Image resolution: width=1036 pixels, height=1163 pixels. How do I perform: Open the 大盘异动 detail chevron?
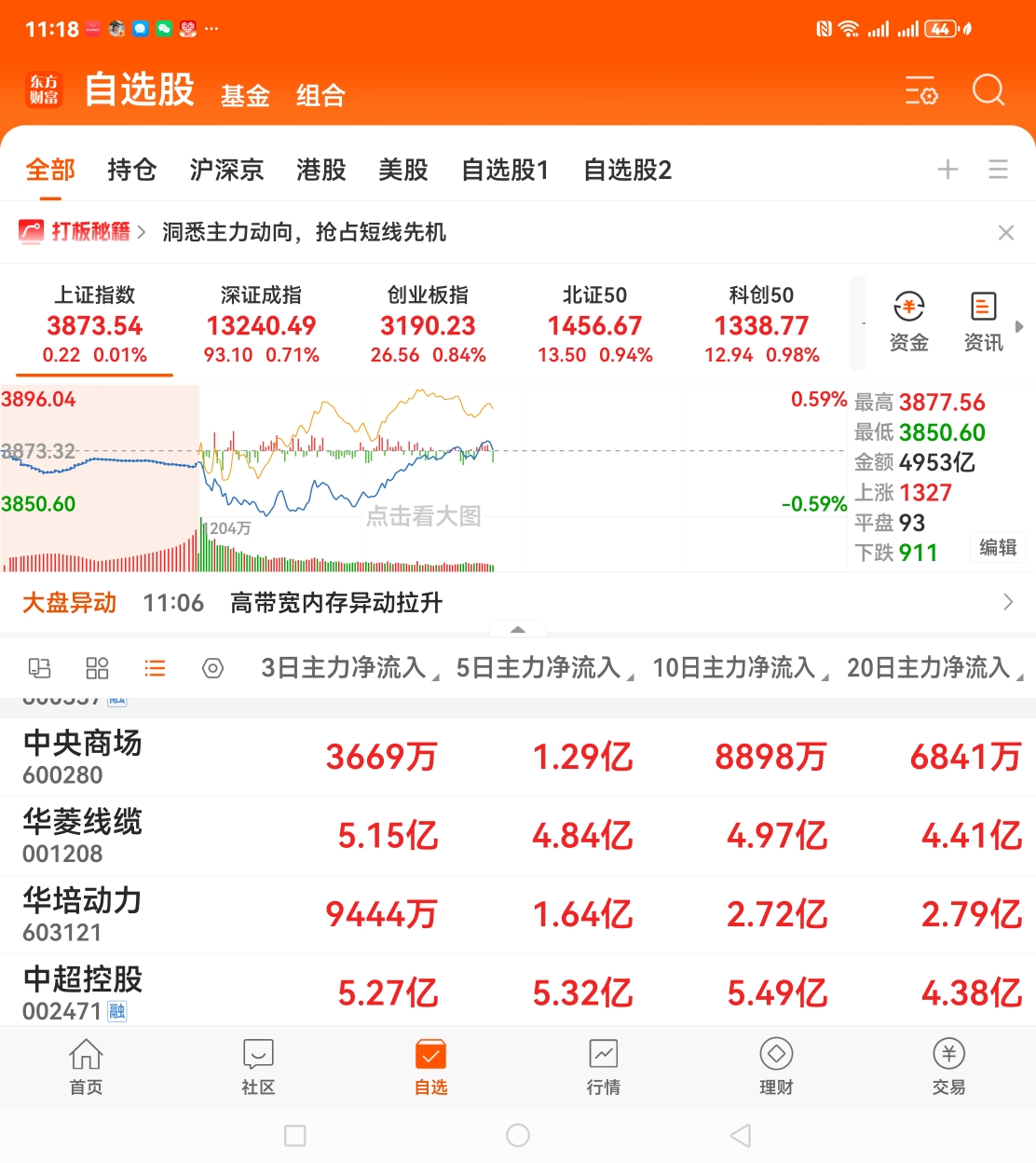tap(1008, 602)
